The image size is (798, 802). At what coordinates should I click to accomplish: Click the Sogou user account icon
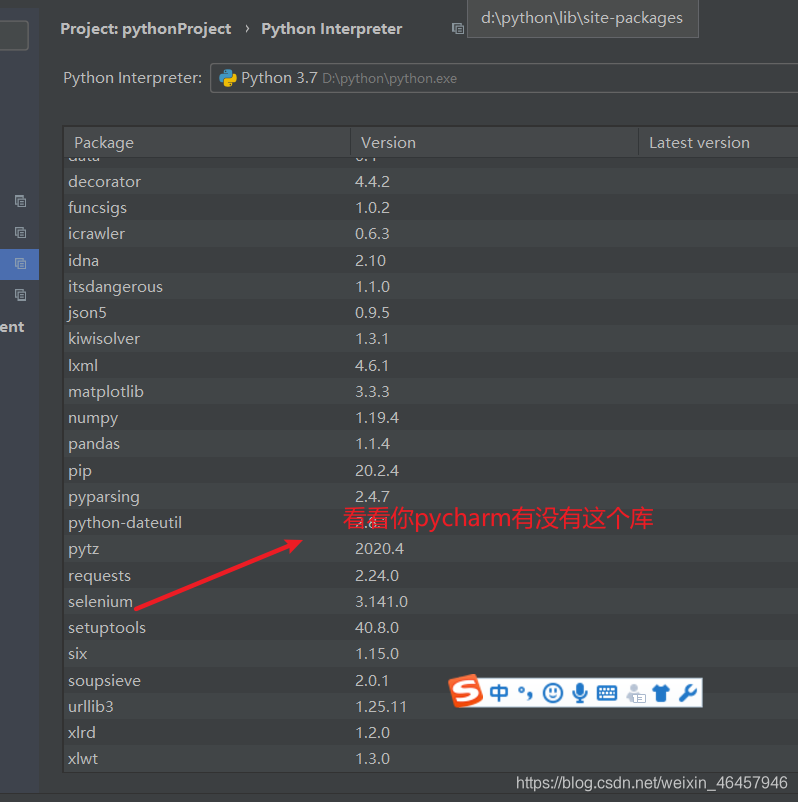(636, 694)
